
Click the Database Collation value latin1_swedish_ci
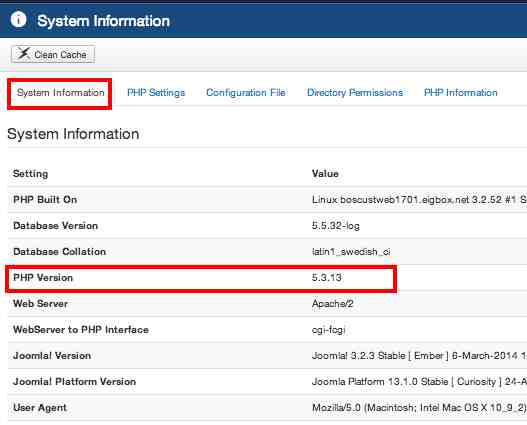pyautogui.click(x=351, y=252)
